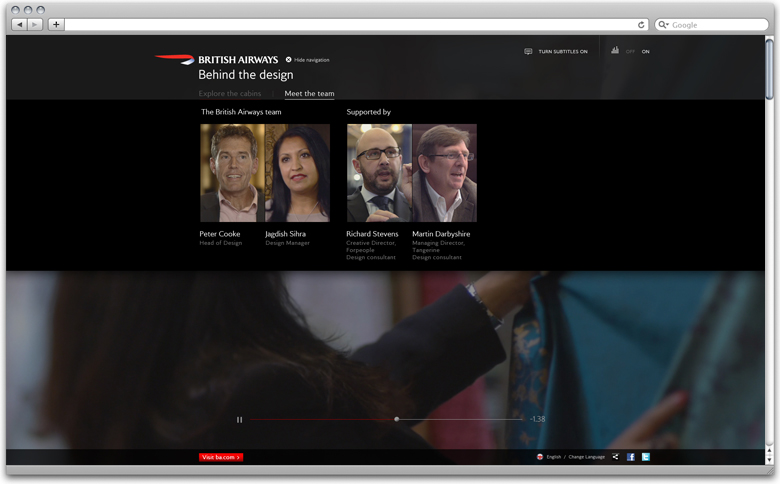Click the vertical scrollbar thumb
Screen dimensions: 780x484
pos(770,69)
